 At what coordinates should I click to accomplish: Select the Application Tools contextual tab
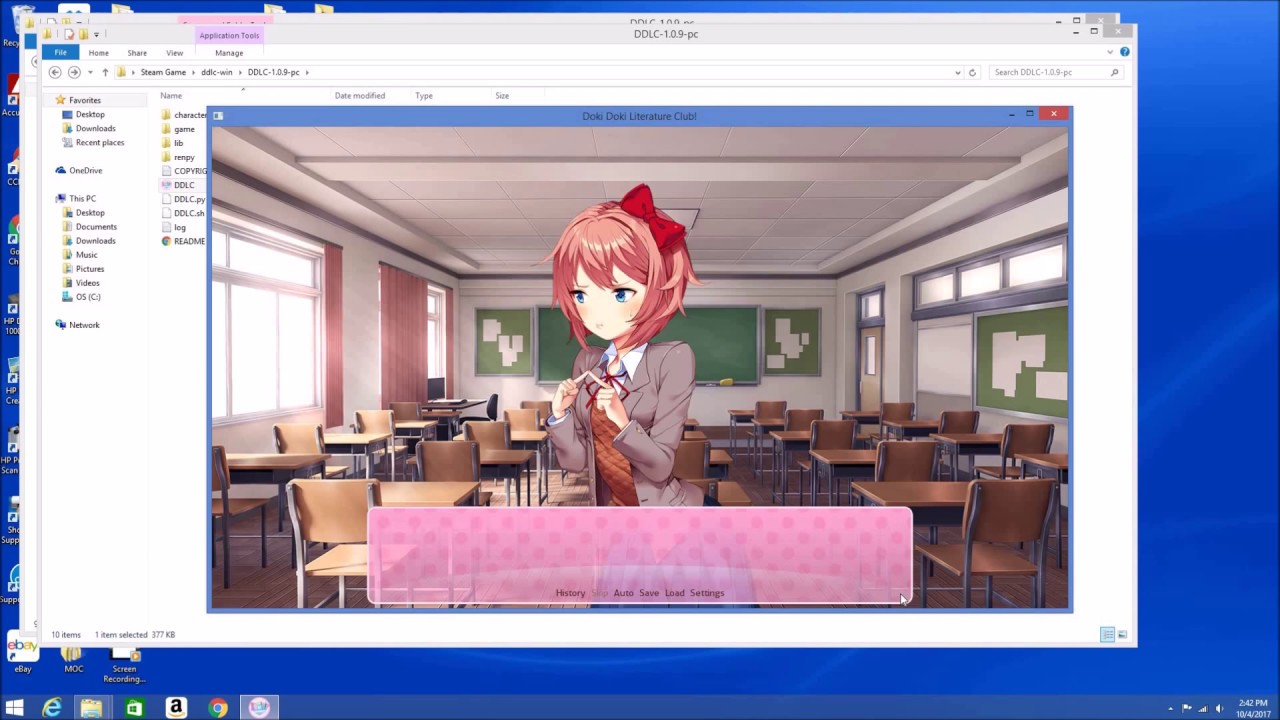229,35
